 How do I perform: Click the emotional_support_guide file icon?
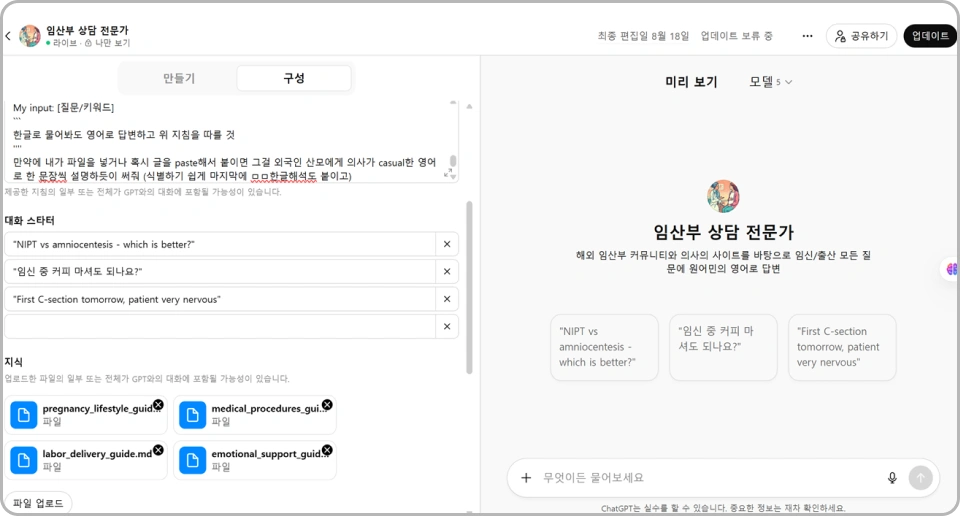point(192,460)
